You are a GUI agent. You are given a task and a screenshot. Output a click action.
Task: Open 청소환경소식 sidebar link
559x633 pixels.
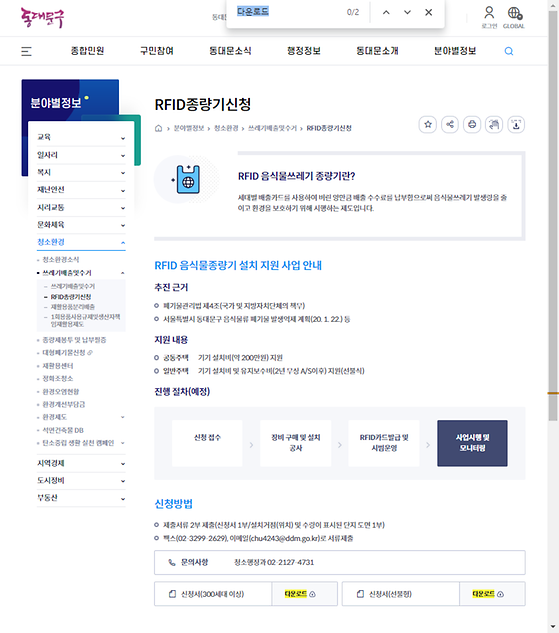point(61,260)
